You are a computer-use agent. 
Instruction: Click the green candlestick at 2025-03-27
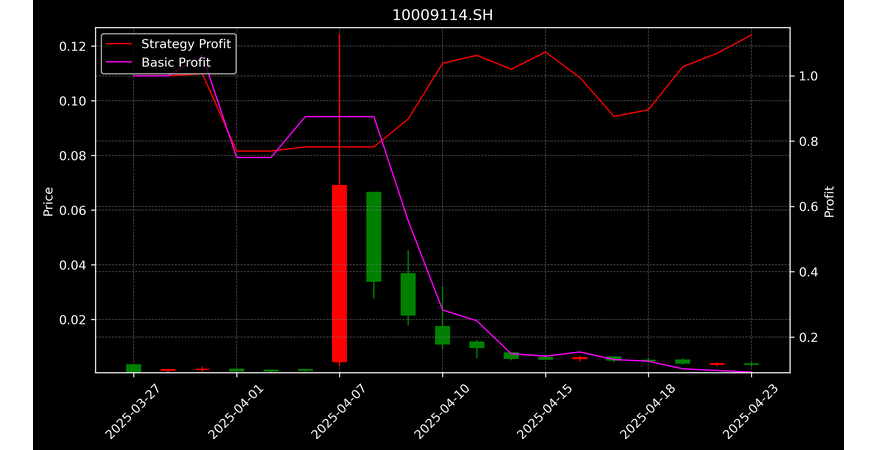pos(133,368)
